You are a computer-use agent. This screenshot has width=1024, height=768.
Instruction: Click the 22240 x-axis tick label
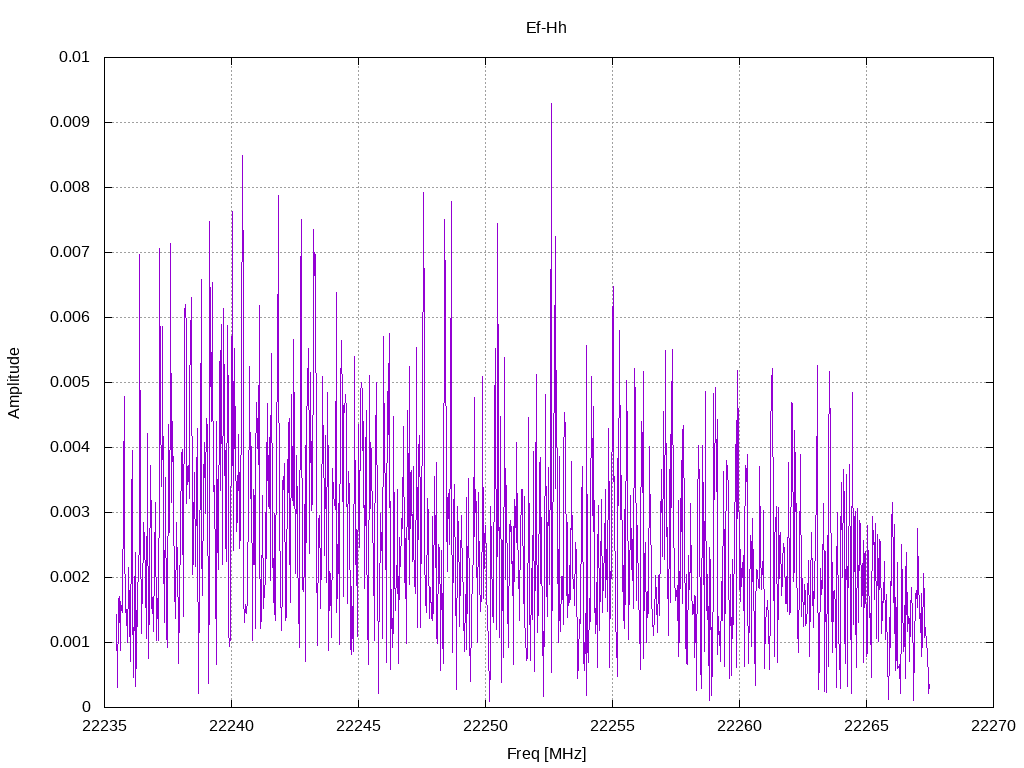coord(231,726)
